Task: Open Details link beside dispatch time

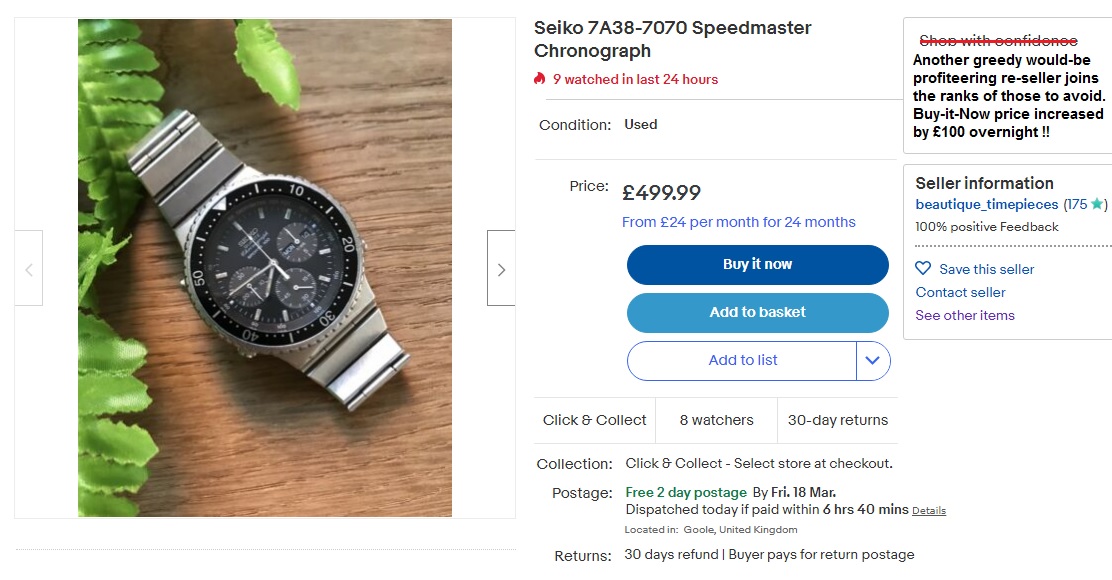Action: click(x=928, y=510)
